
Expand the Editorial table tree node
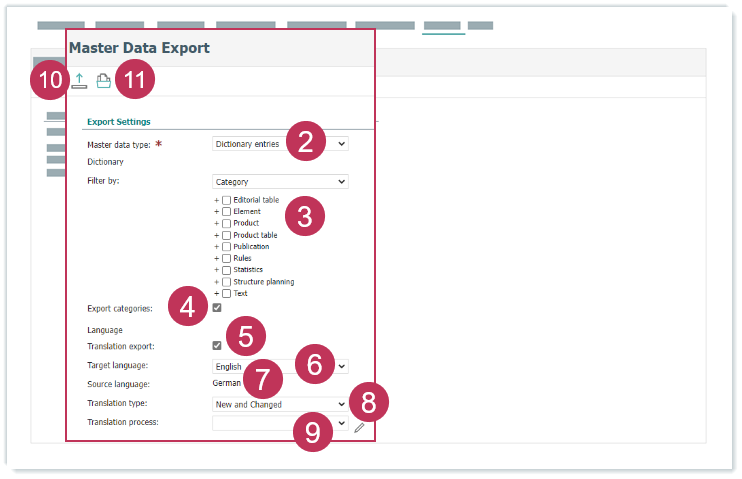click(216, 200)
